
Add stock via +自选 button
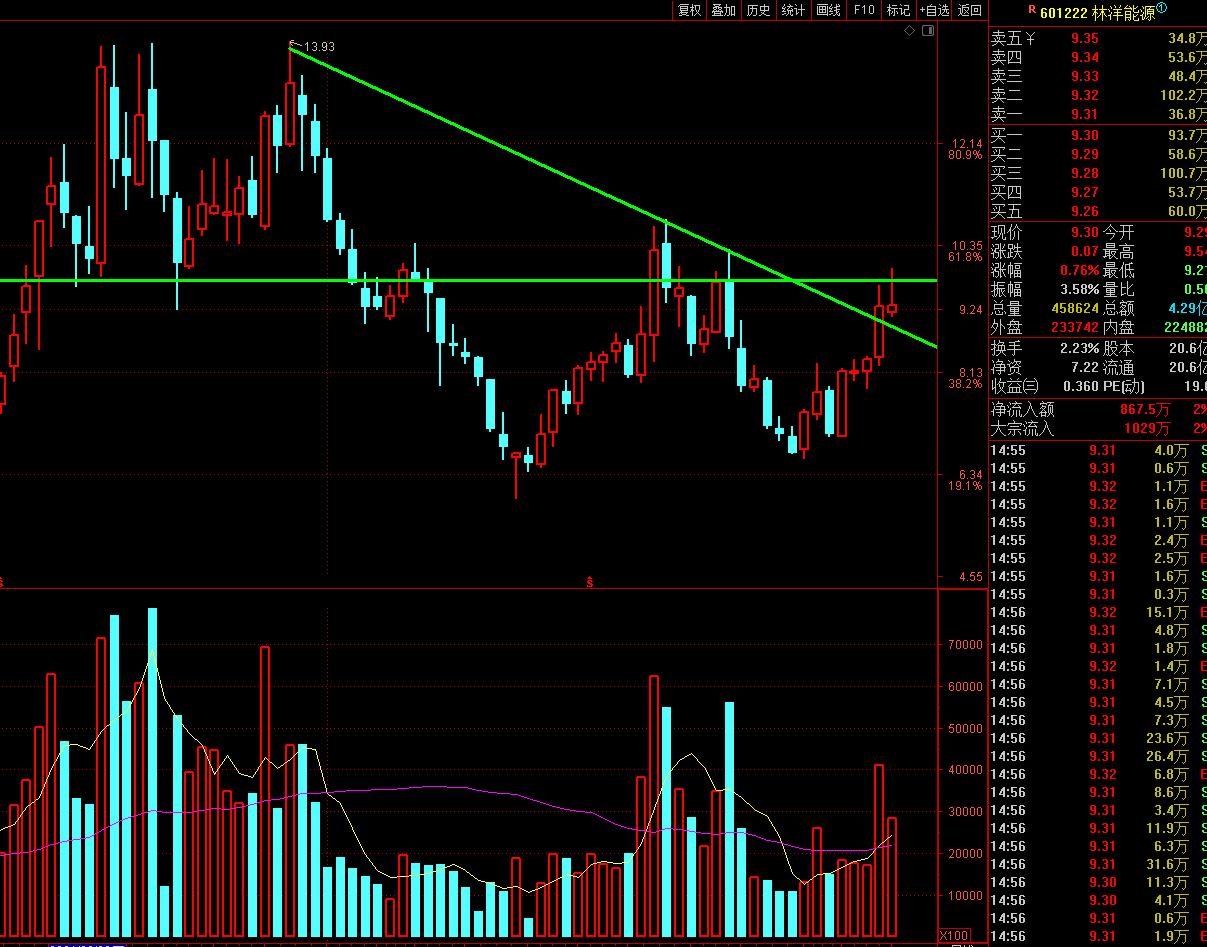click(934, 10)
